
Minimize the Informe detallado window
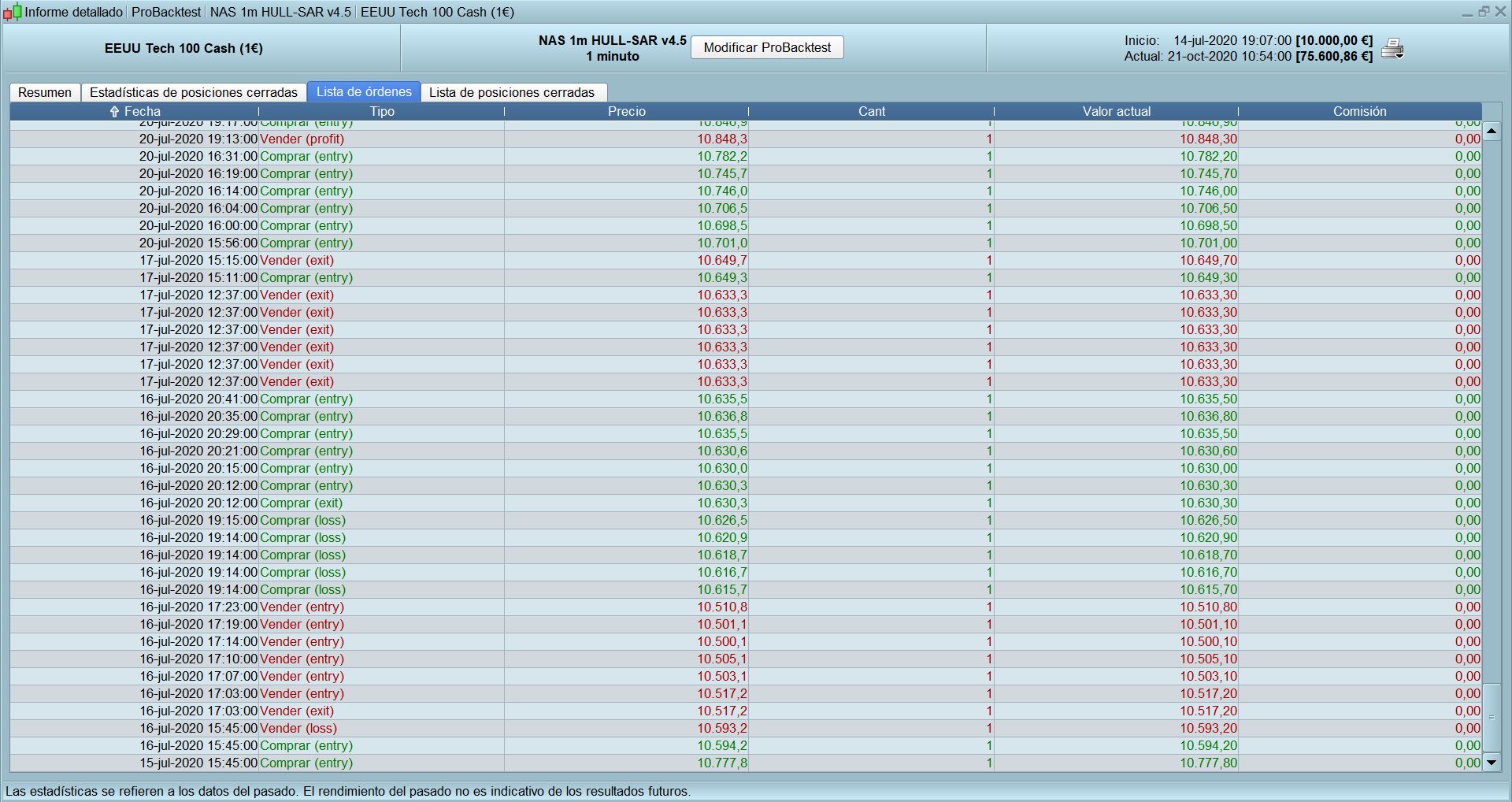[x=1467, y=13]
